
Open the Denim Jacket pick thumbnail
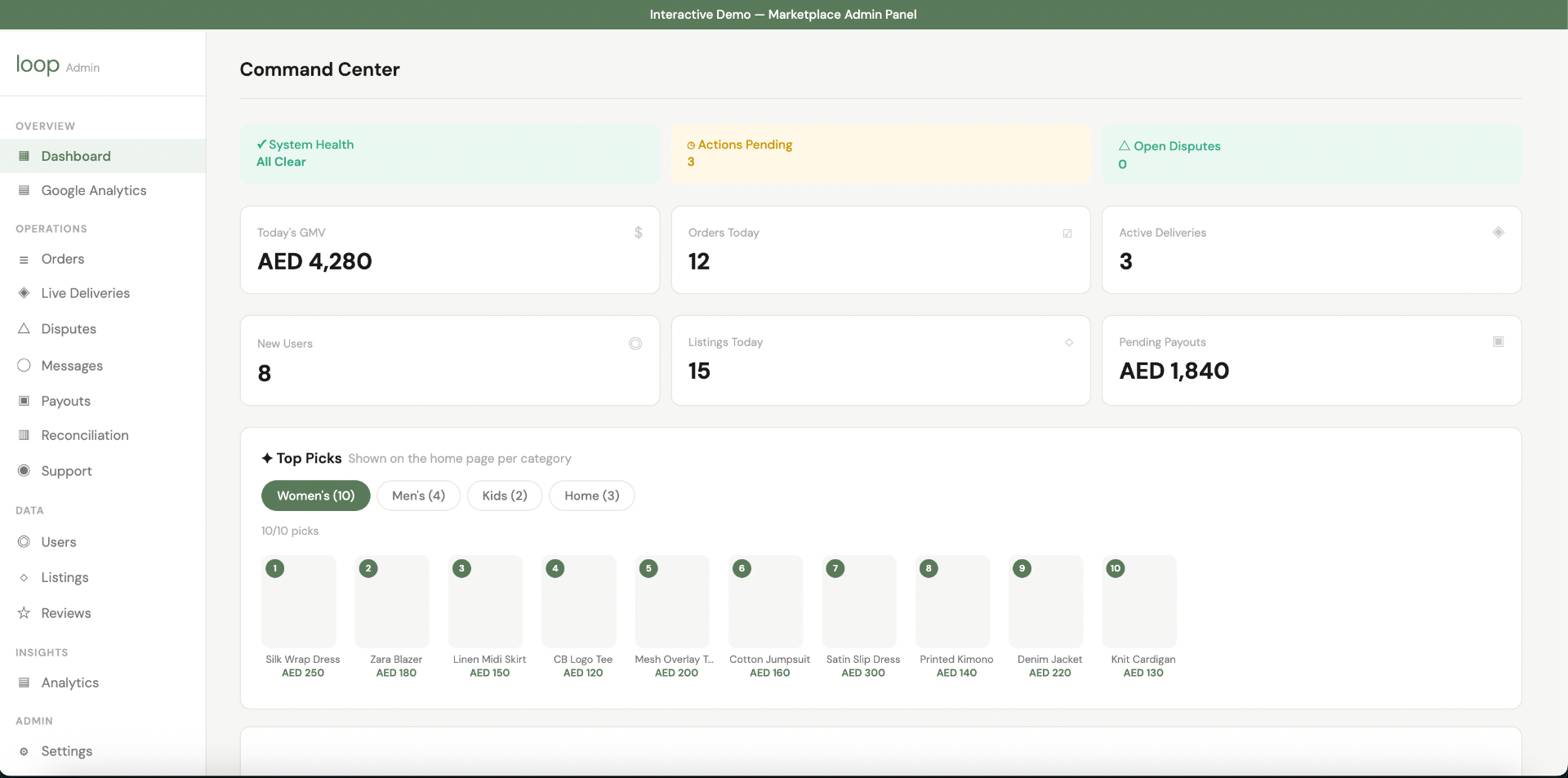pos(1046,602)
